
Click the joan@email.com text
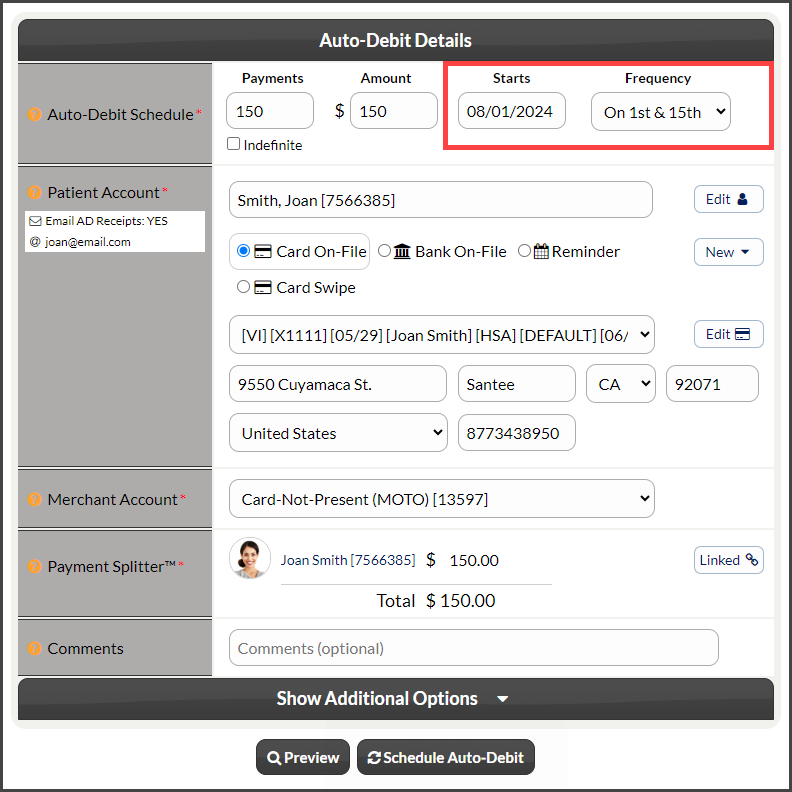click(87, 242)
